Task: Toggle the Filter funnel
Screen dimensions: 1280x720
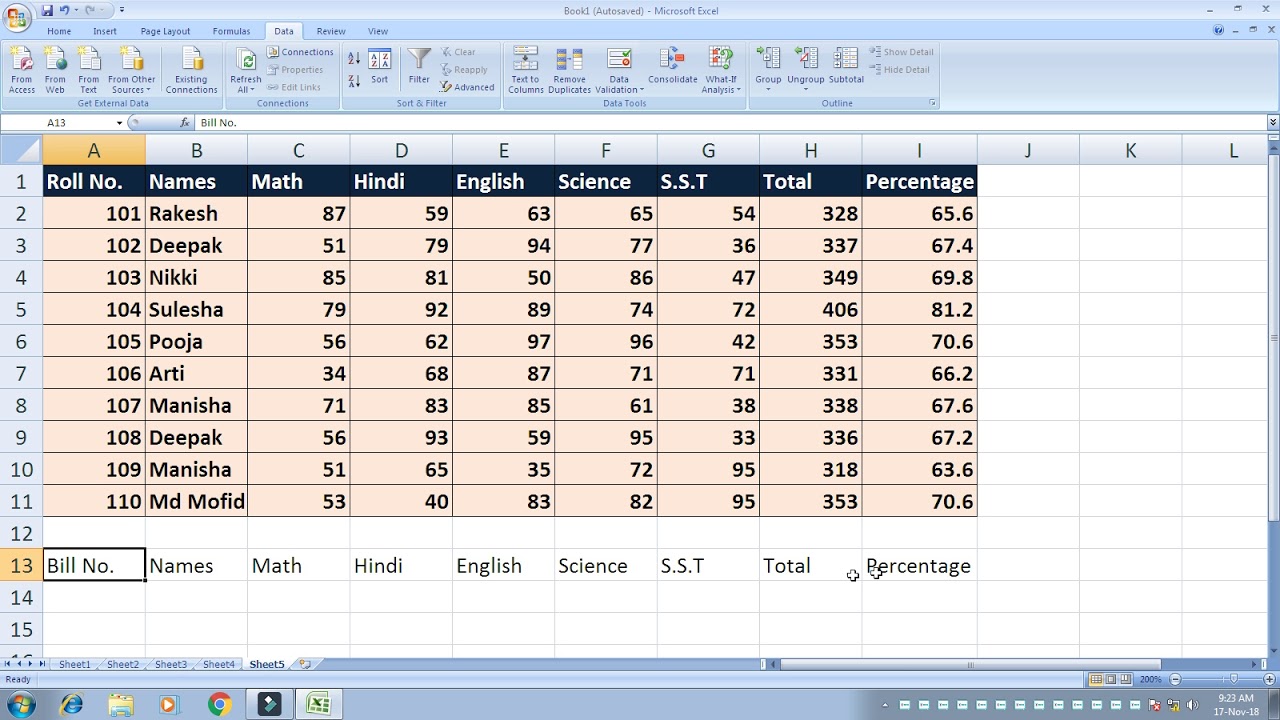Action: point(419,67)
